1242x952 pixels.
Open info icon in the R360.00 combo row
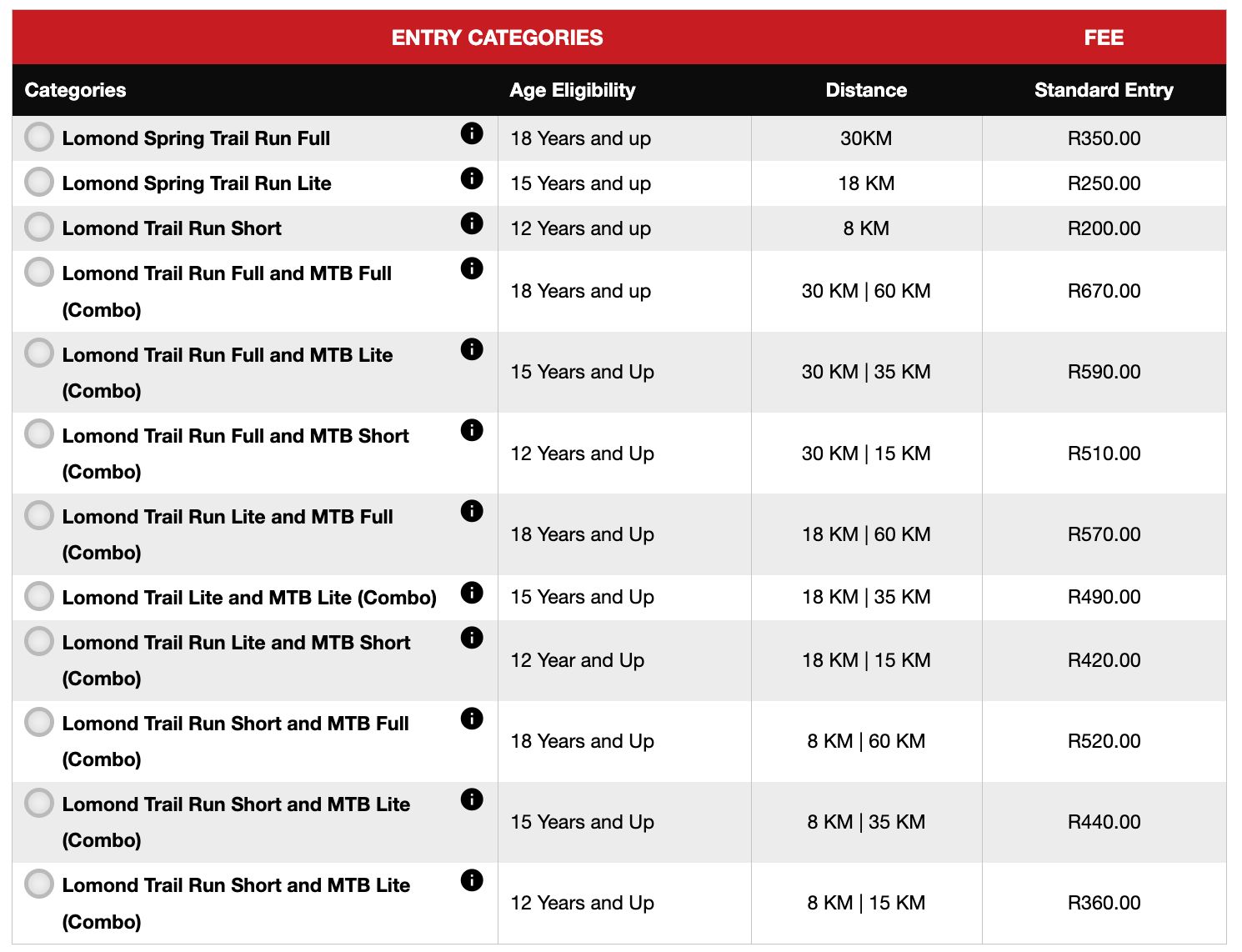[472, 880]
